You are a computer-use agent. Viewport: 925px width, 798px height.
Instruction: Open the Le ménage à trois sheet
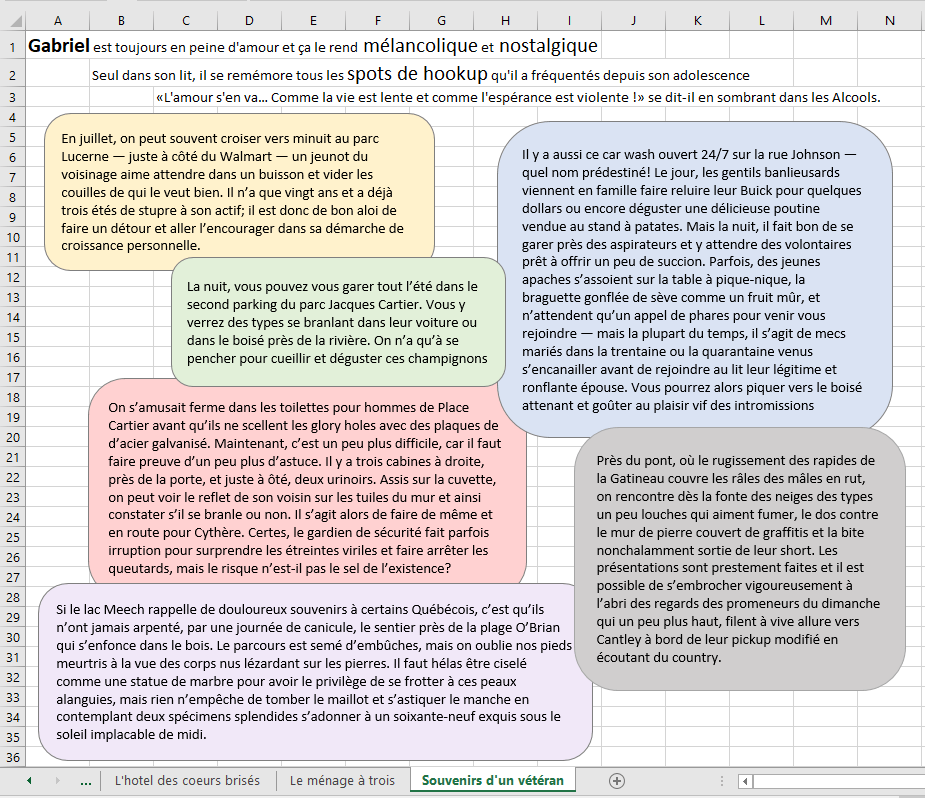click(x=342, y=781)
